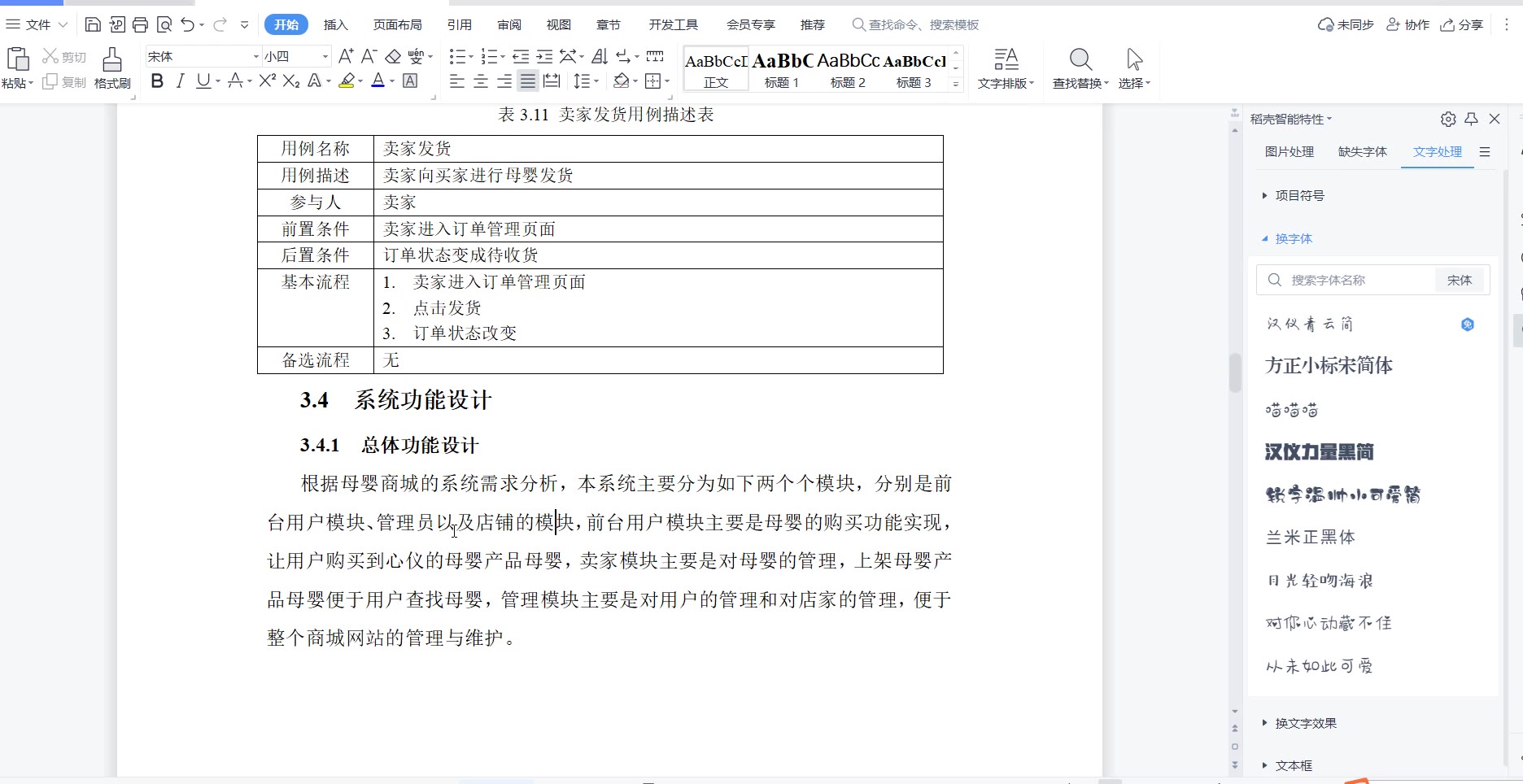This screenshot has width=1523, height=784.
Task: Click the Sort icon
Action: point(600,56)
